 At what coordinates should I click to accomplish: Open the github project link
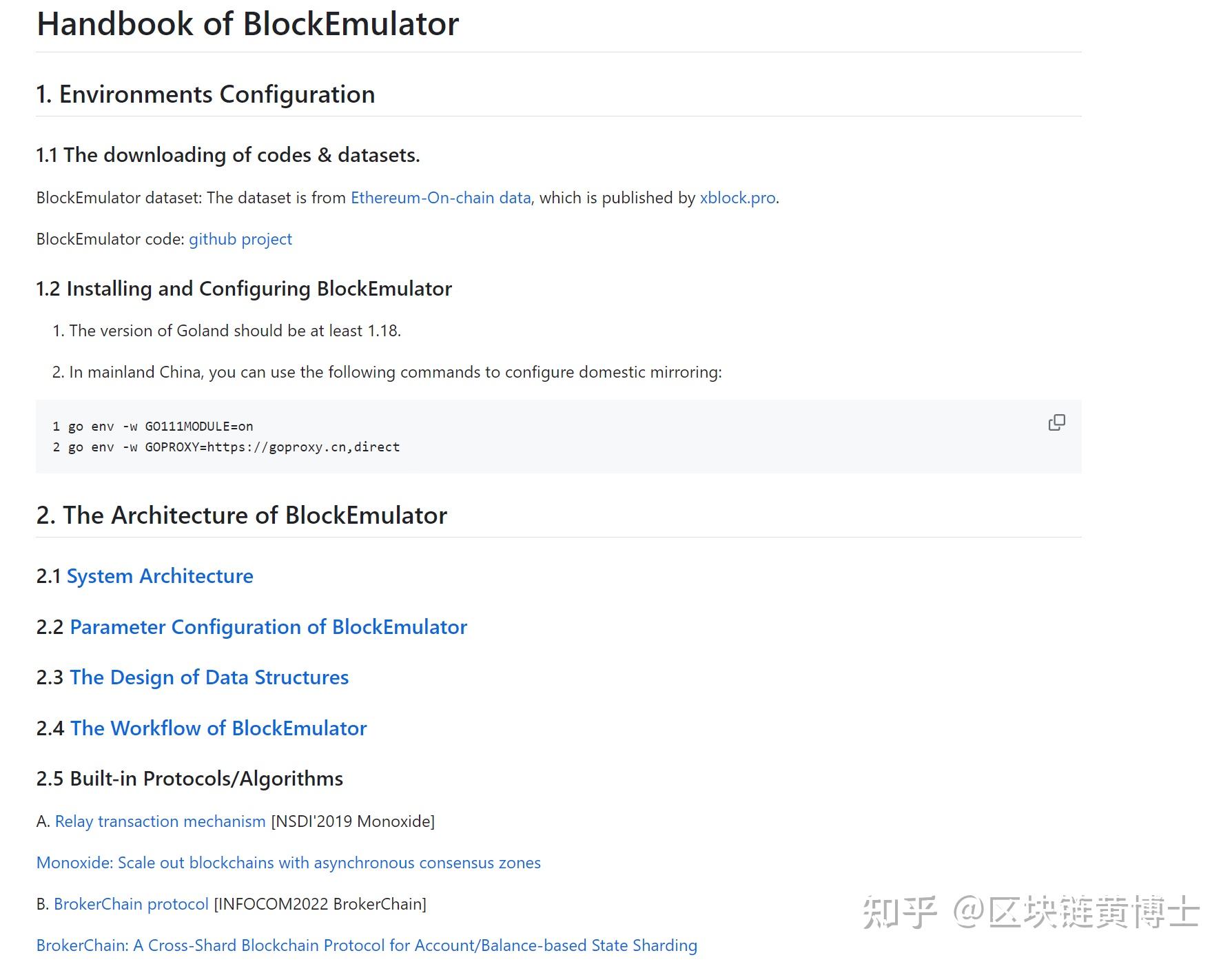(x=240, y=239)
